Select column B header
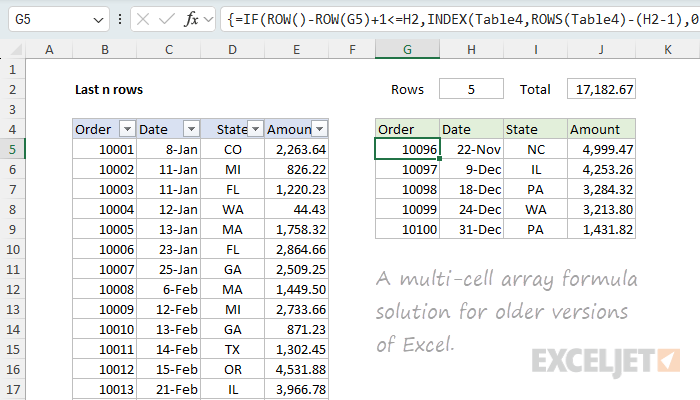This screenshot has width=700, height=400. pos(104,50)
